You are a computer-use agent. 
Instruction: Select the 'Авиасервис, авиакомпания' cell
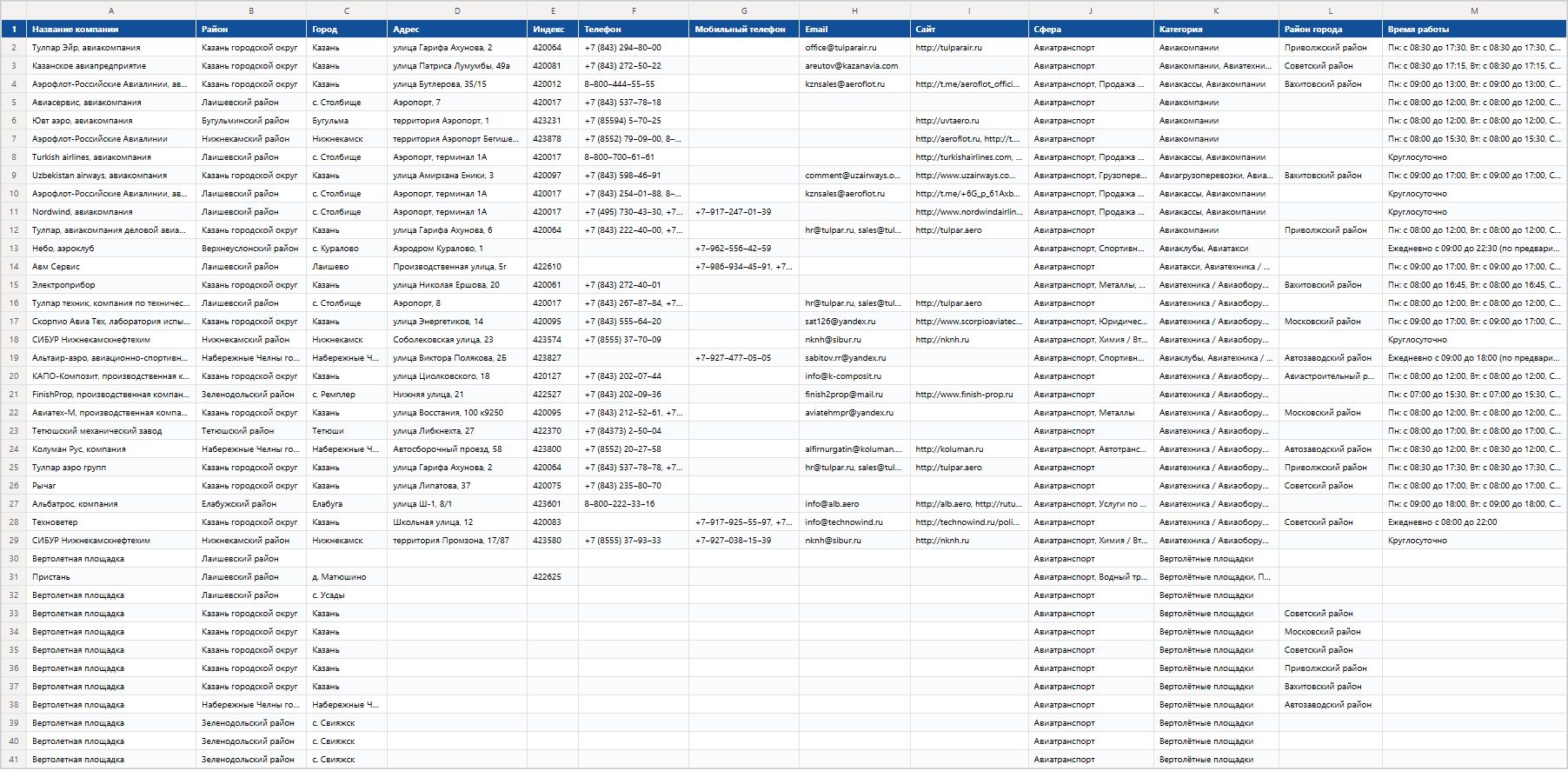(x=111, y=103)
